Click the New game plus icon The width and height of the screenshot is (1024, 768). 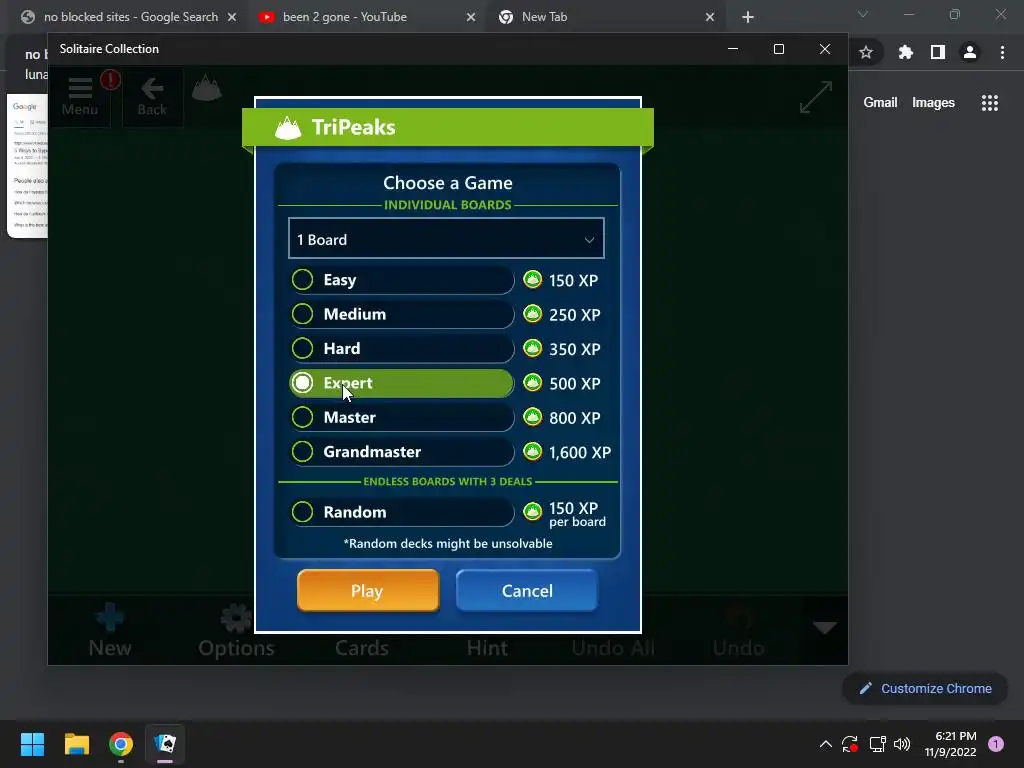tap(110, 631)
